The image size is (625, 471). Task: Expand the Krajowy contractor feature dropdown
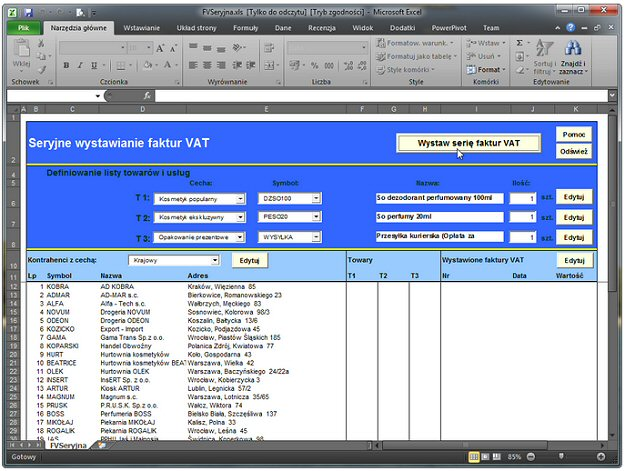pyautogui.click(x=214, y=260)
